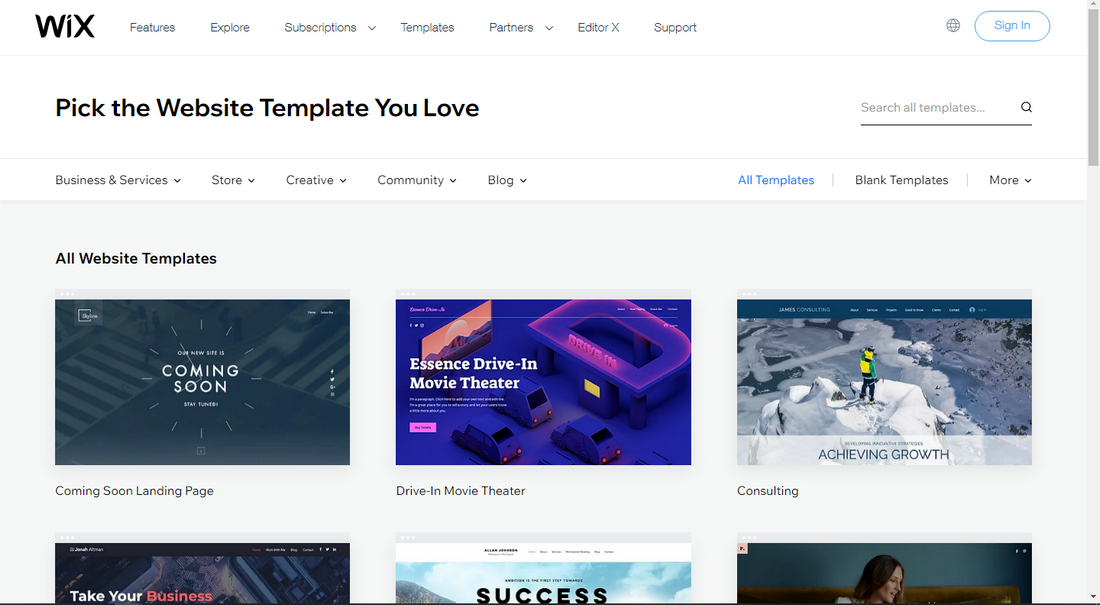Open the Features nav link
Image resolution: width=1100 pixels, height=605 pixels.
[152, 27]
